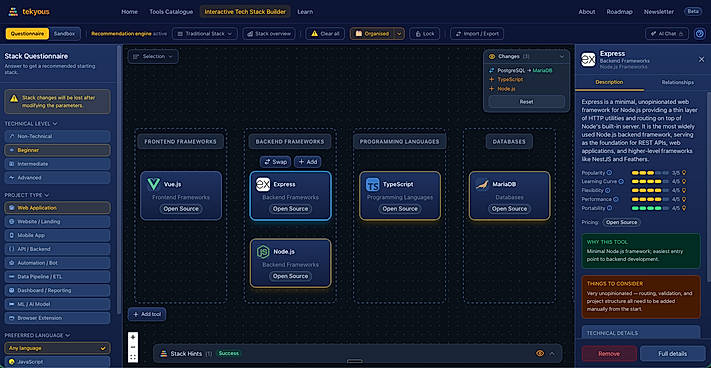Click the Stack Hints stacked-layers icon

pos(164,353)
